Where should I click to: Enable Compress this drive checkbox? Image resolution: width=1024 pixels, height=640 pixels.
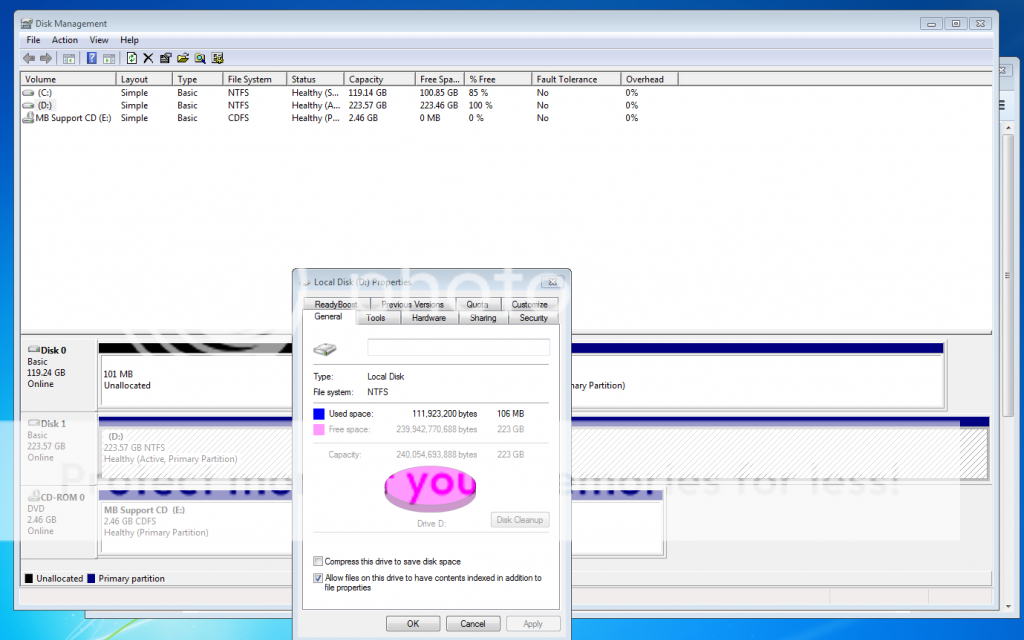click(x=318, y=562)
